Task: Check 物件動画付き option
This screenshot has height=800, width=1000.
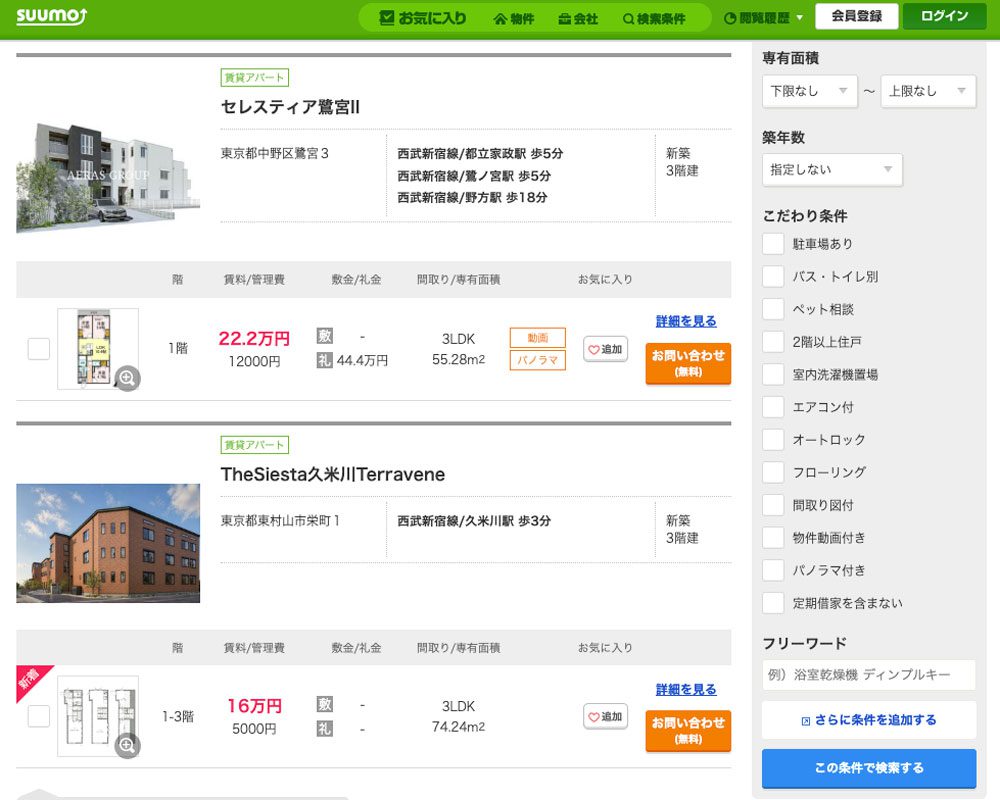Action: [x=773, y=538]
